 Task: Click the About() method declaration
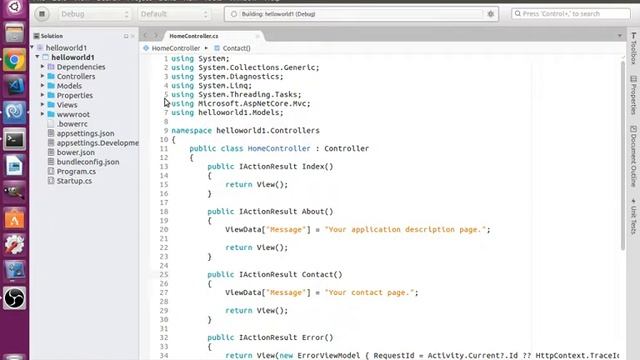point(270,211)
